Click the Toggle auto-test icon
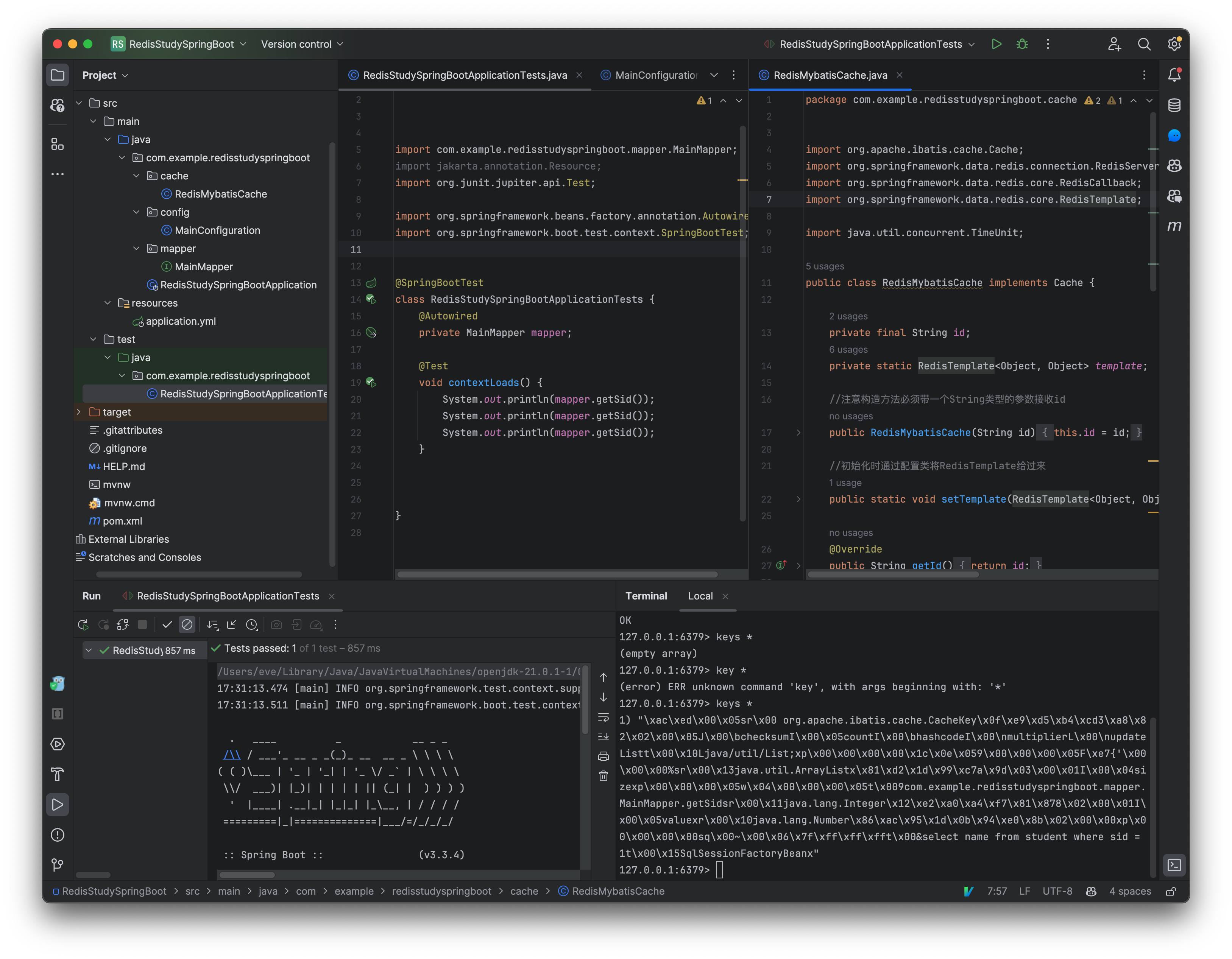This screenshot has width=1232, height=959. (x=122, y=625)
